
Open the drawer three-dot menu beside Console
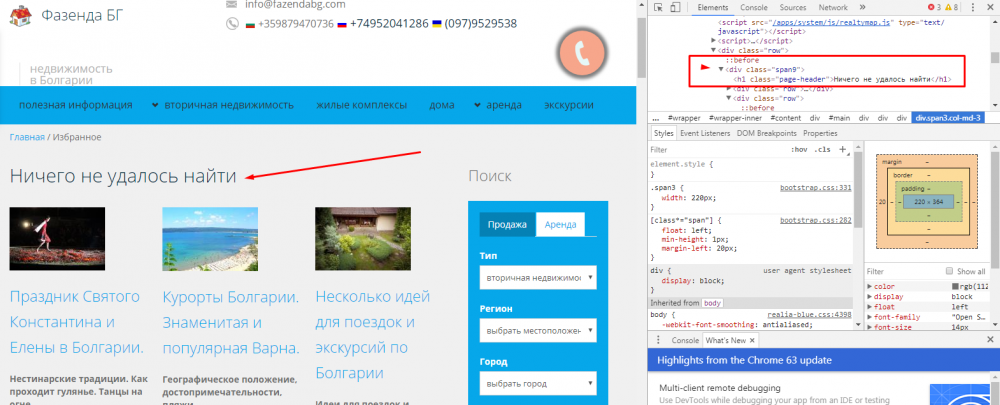[658, 340]
